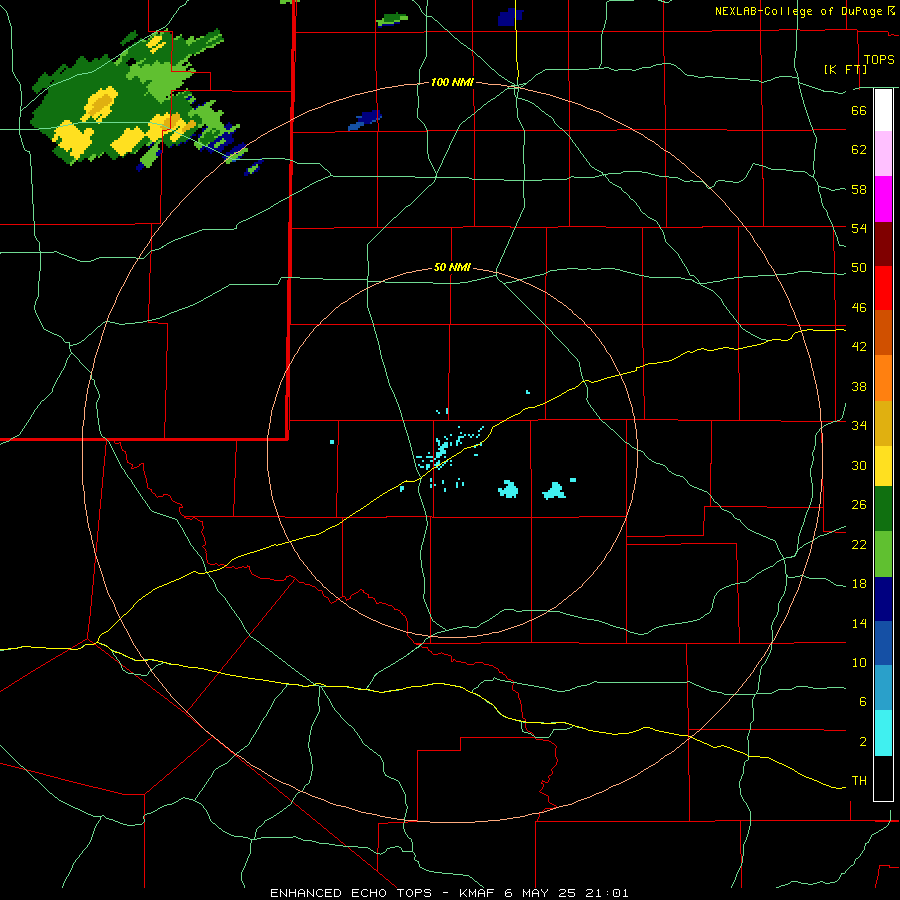Click the 62 scale value

[859, 150]
